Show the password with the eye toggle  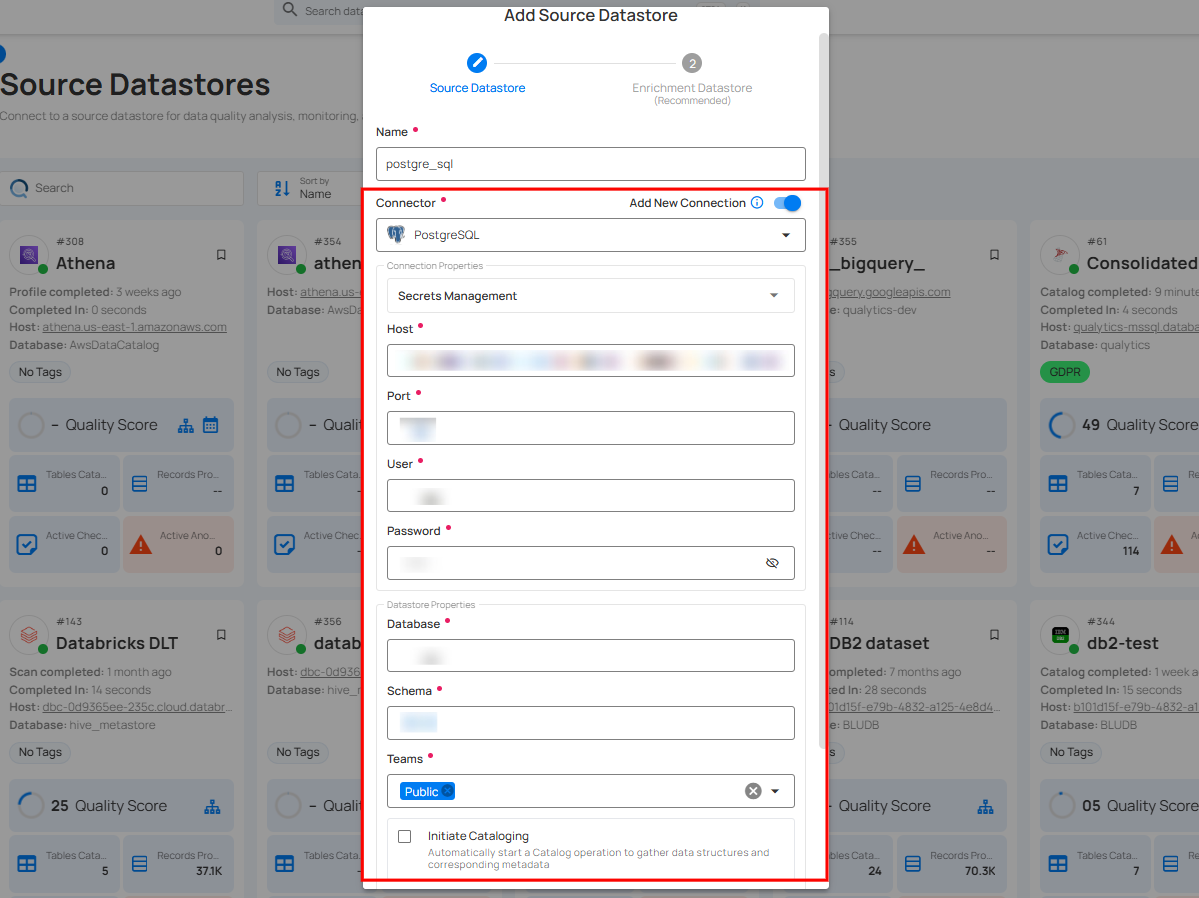772,563
